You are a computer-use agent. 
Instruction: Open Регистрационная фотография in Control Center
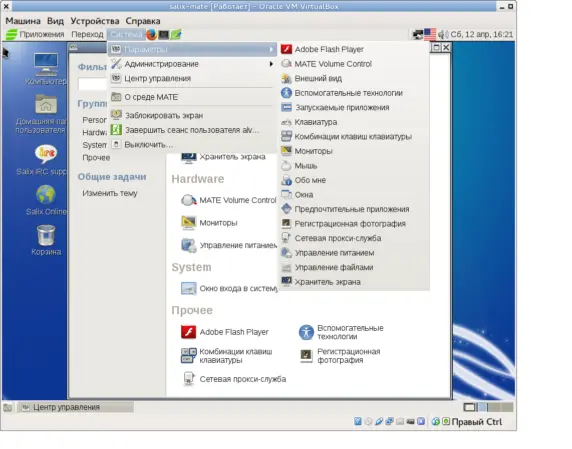pos(340,356)
